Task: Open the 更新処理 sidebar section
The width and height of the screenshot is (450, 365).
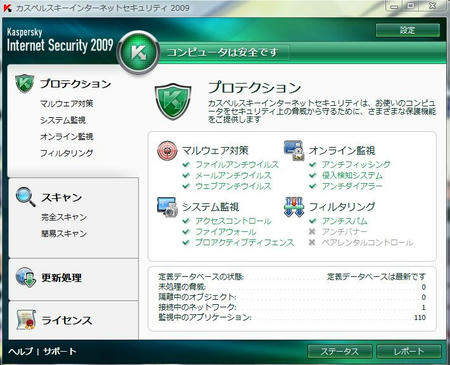Action: [61, 277]
